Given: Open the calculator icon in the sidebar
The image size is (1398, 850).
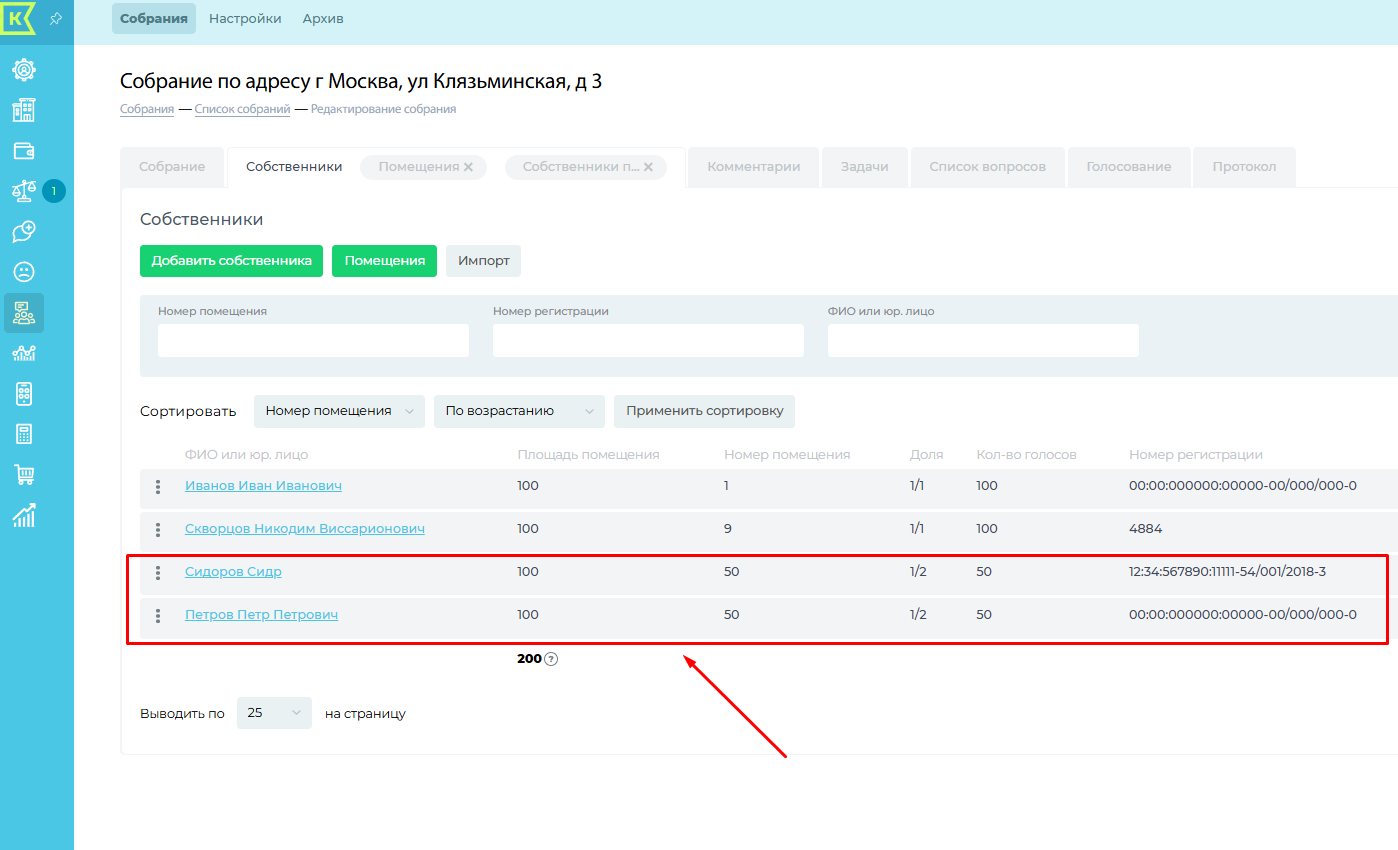Looking at the screenshot, I should (x=23, y=434).
